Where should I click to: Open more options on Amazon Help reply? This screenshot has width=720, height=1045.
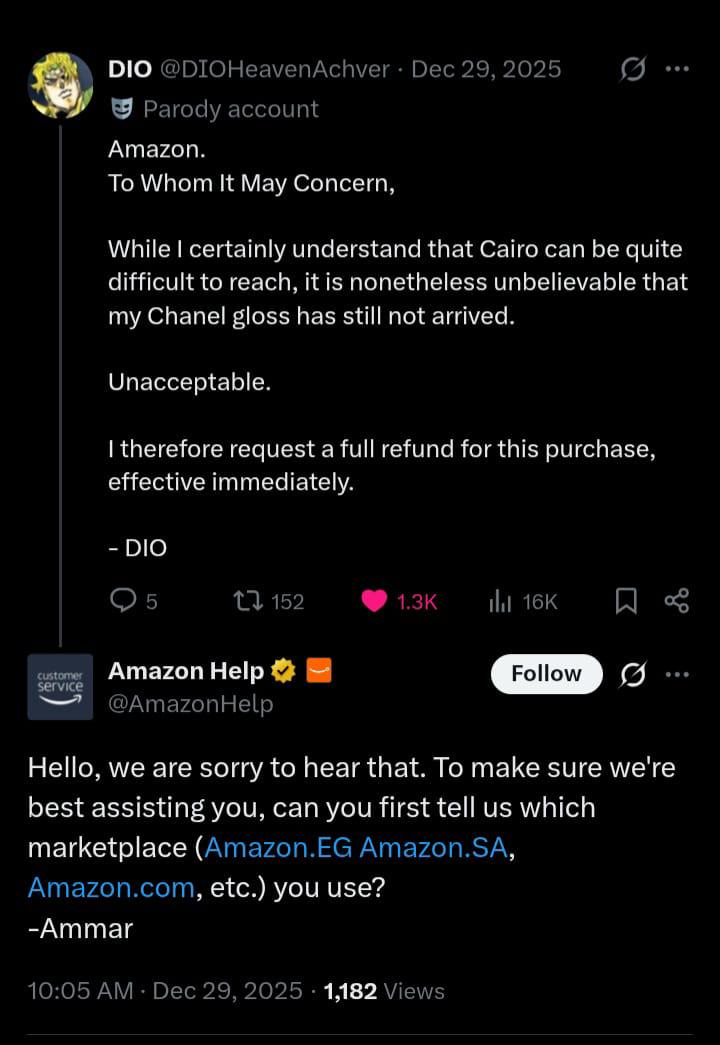(x=677, y=675)
